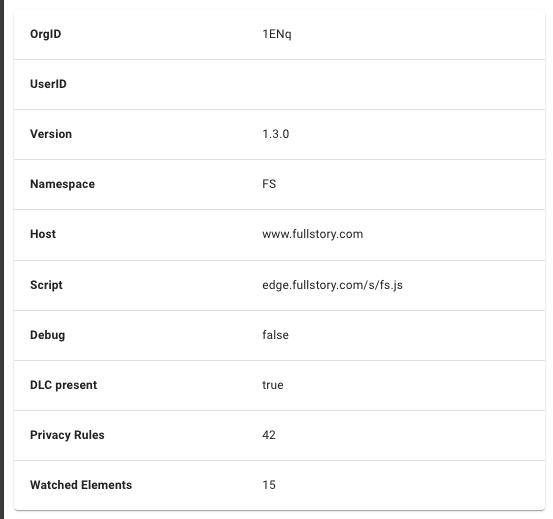Select the UserID row label
The width and height of the screenshot is (553, 519).
click(48, 84)
